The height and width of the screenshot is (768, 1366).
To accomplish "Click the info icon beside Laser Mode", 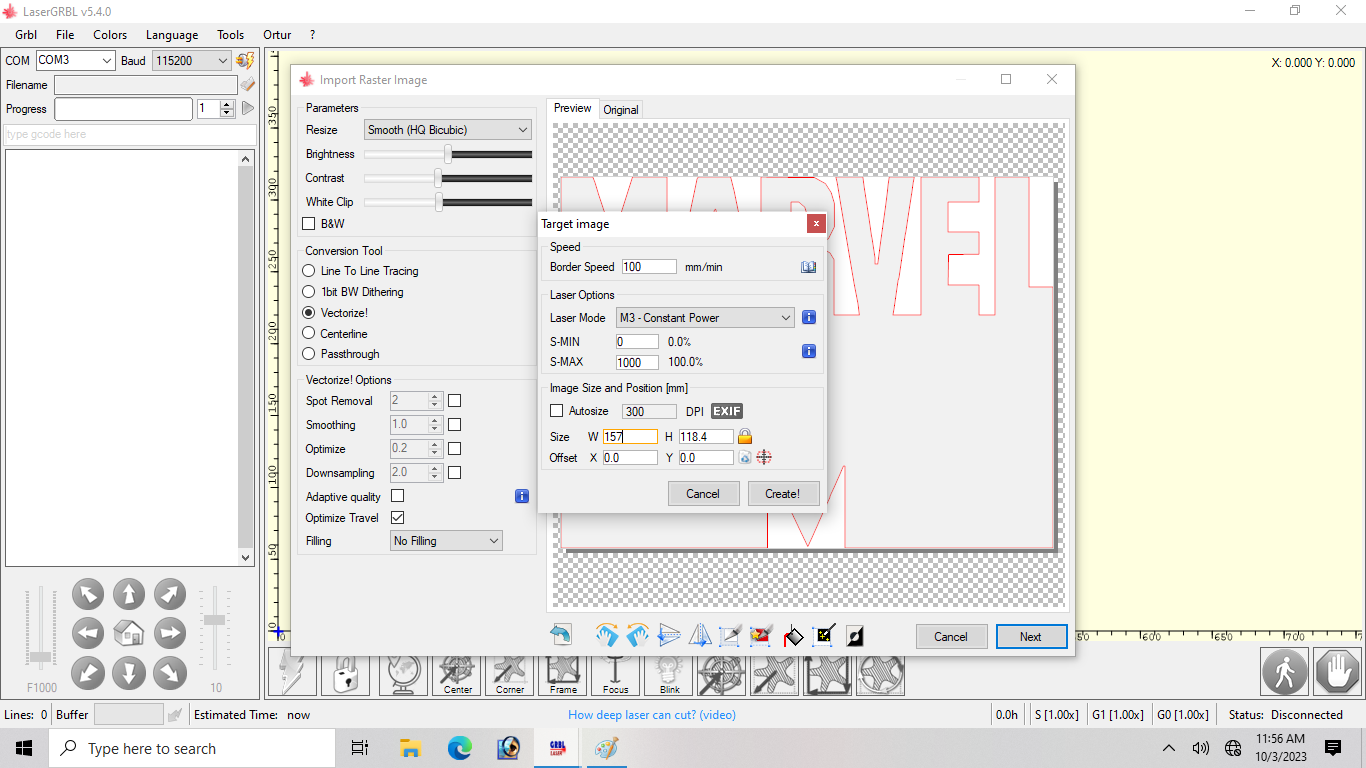I will coord(809,317).
